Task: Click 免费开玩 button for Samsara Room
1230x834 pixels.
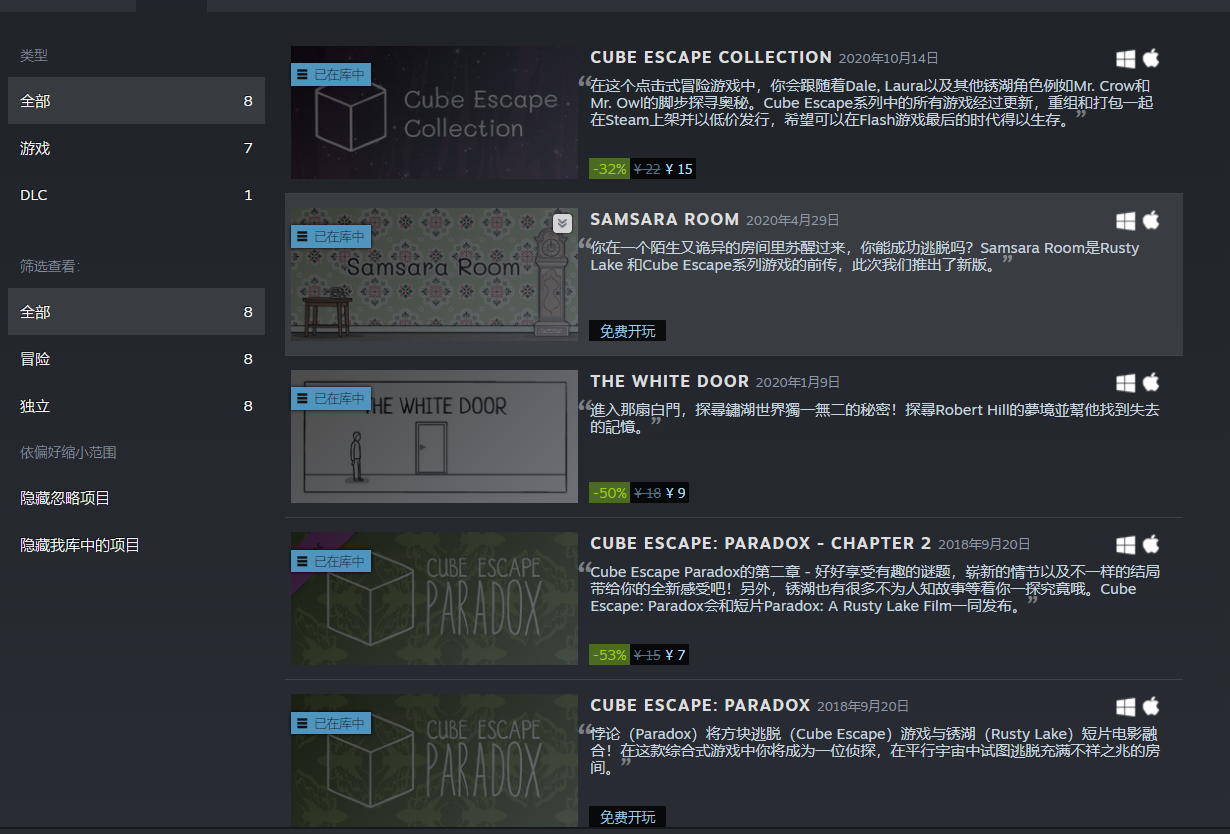Action: 627,331
